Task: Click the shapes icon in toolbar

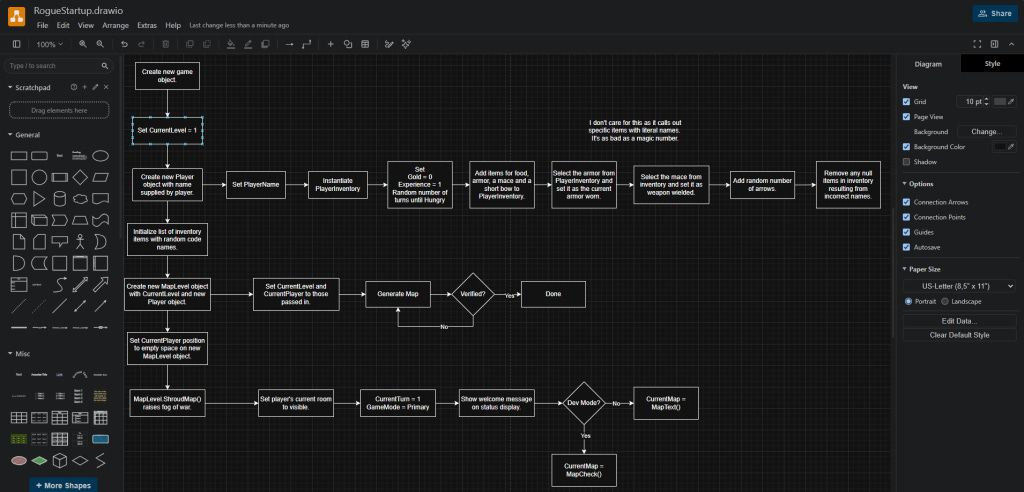Action: coord(348,44)
